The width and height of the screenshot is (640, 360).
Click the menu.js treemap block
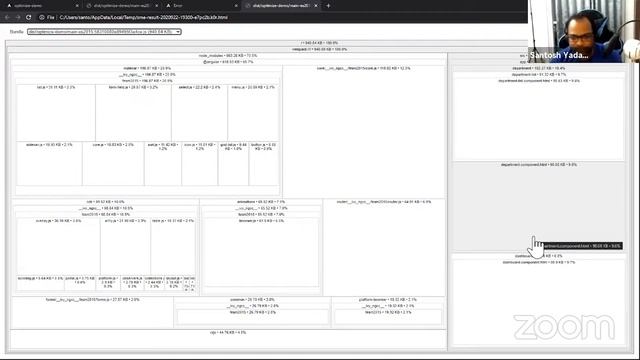pos(253,113)
